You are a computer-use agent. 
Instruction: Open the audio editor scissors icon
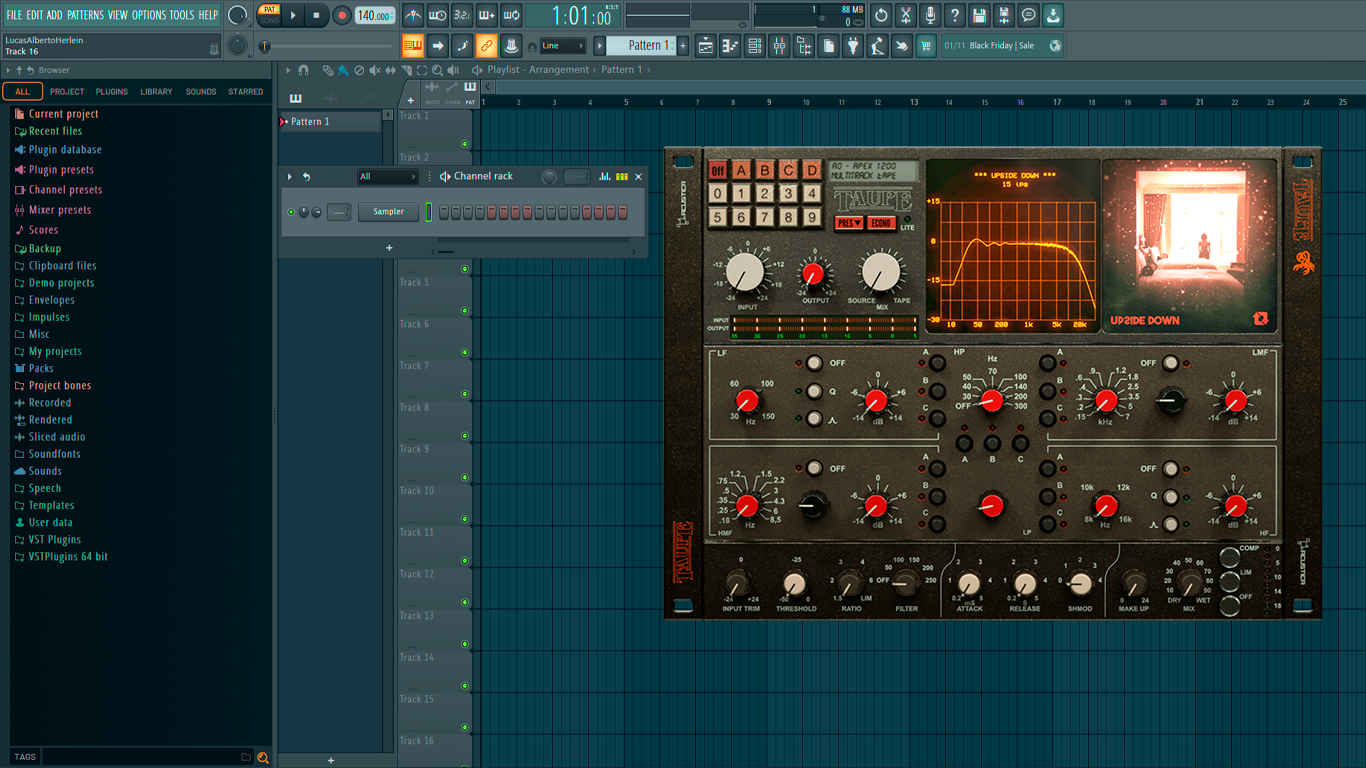pyautogui.click(x=905, y=15)
